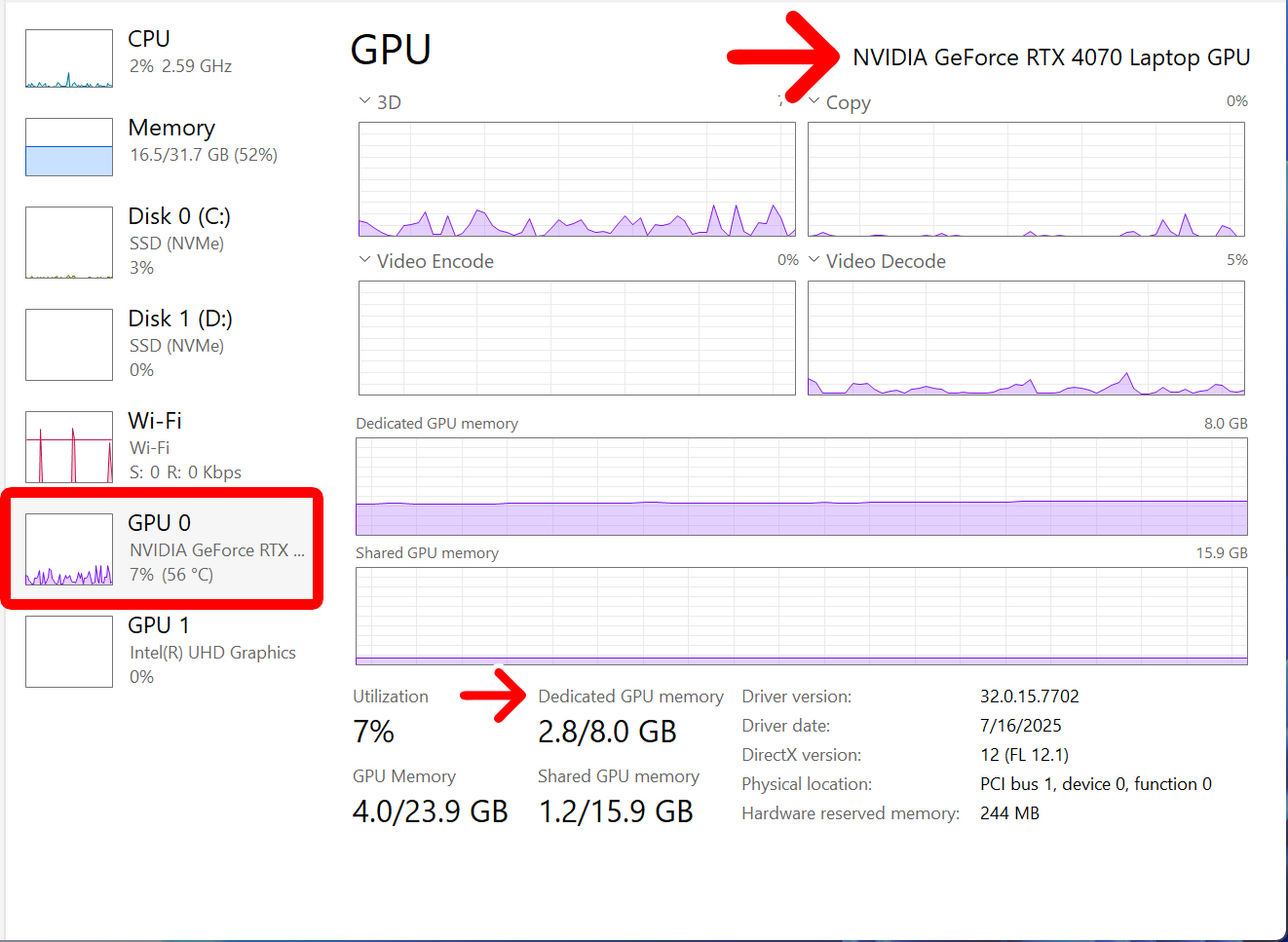This screenshot has width=1288, height=942.
Task: Click the 3D usage graph area
Action: tap(577, 179)
